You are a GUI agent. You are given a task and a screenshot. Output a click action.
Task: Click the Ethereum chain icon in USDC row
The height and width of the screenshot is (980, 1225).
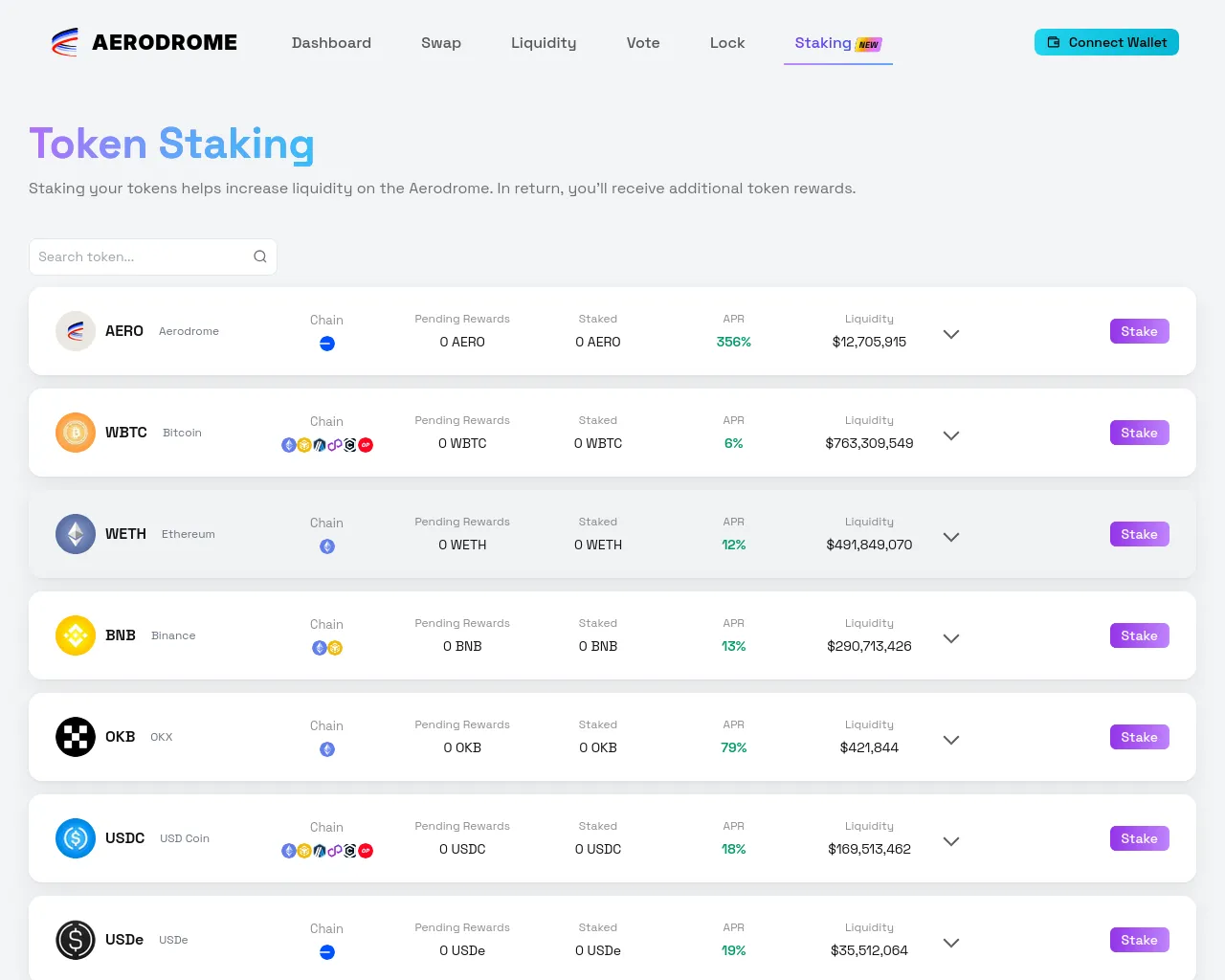coord(289,851)
